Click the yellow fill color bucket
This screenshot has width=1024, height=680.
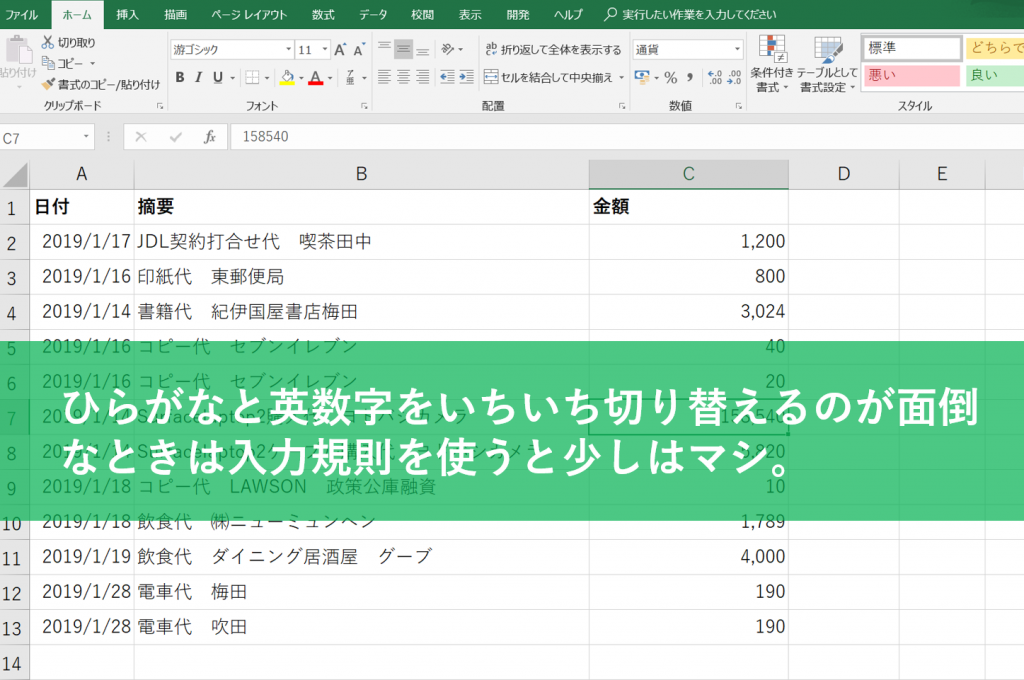coord(286,77)
